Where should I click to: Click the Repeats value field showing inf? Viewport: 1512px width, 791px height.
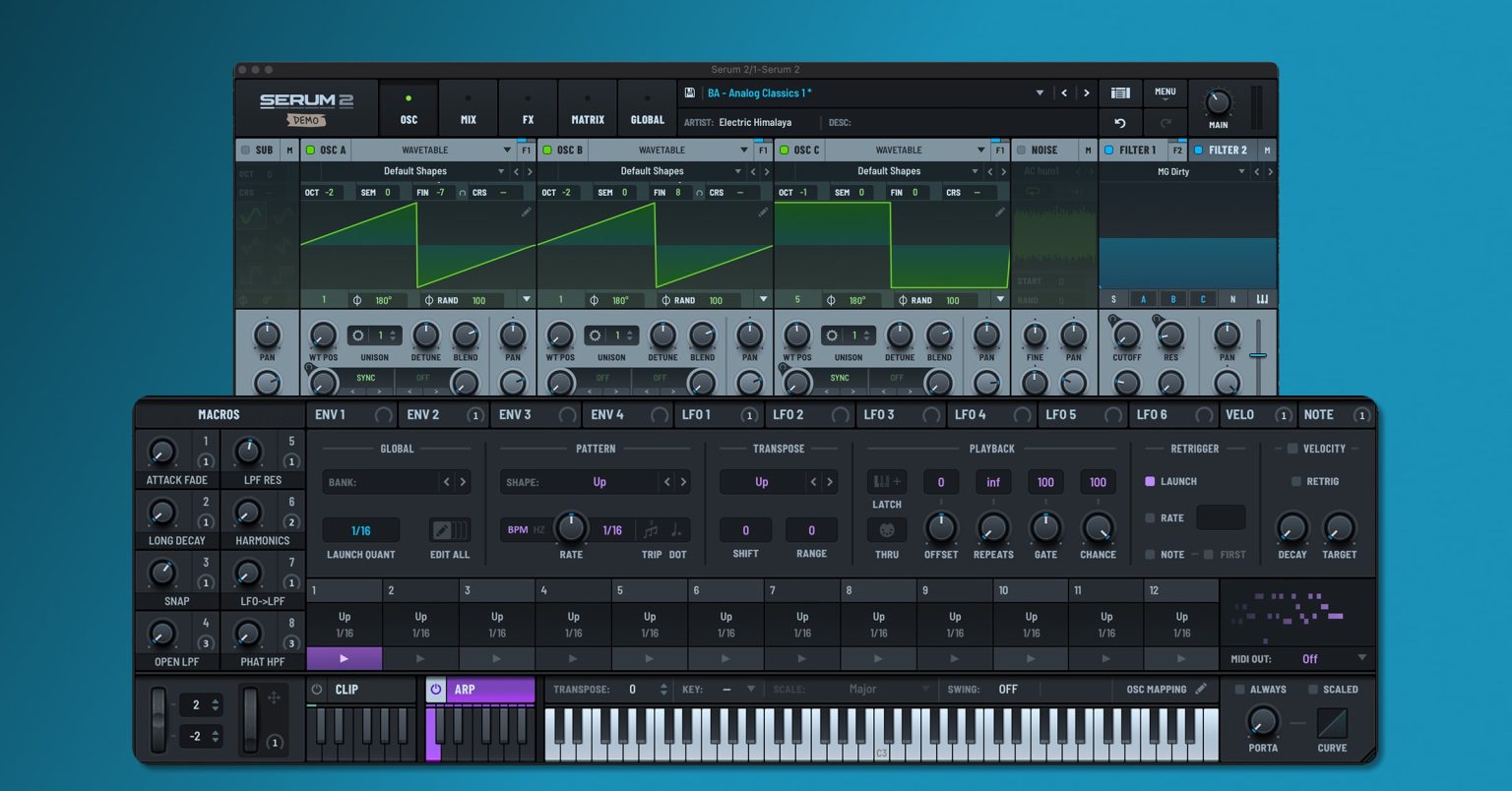[992, 482]
